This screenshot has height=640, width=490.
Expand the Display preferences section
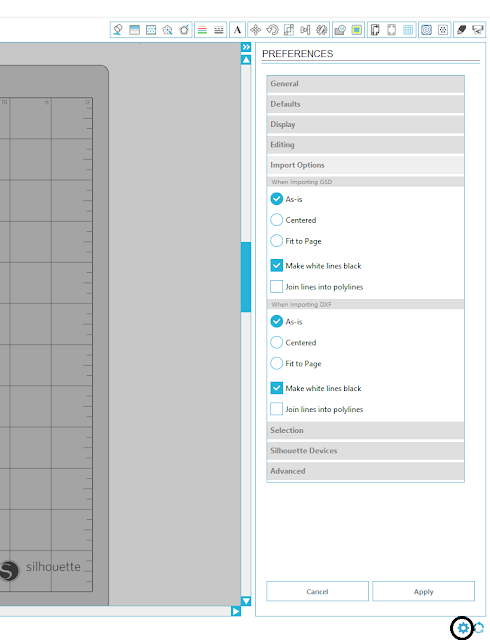coord(365,124)
